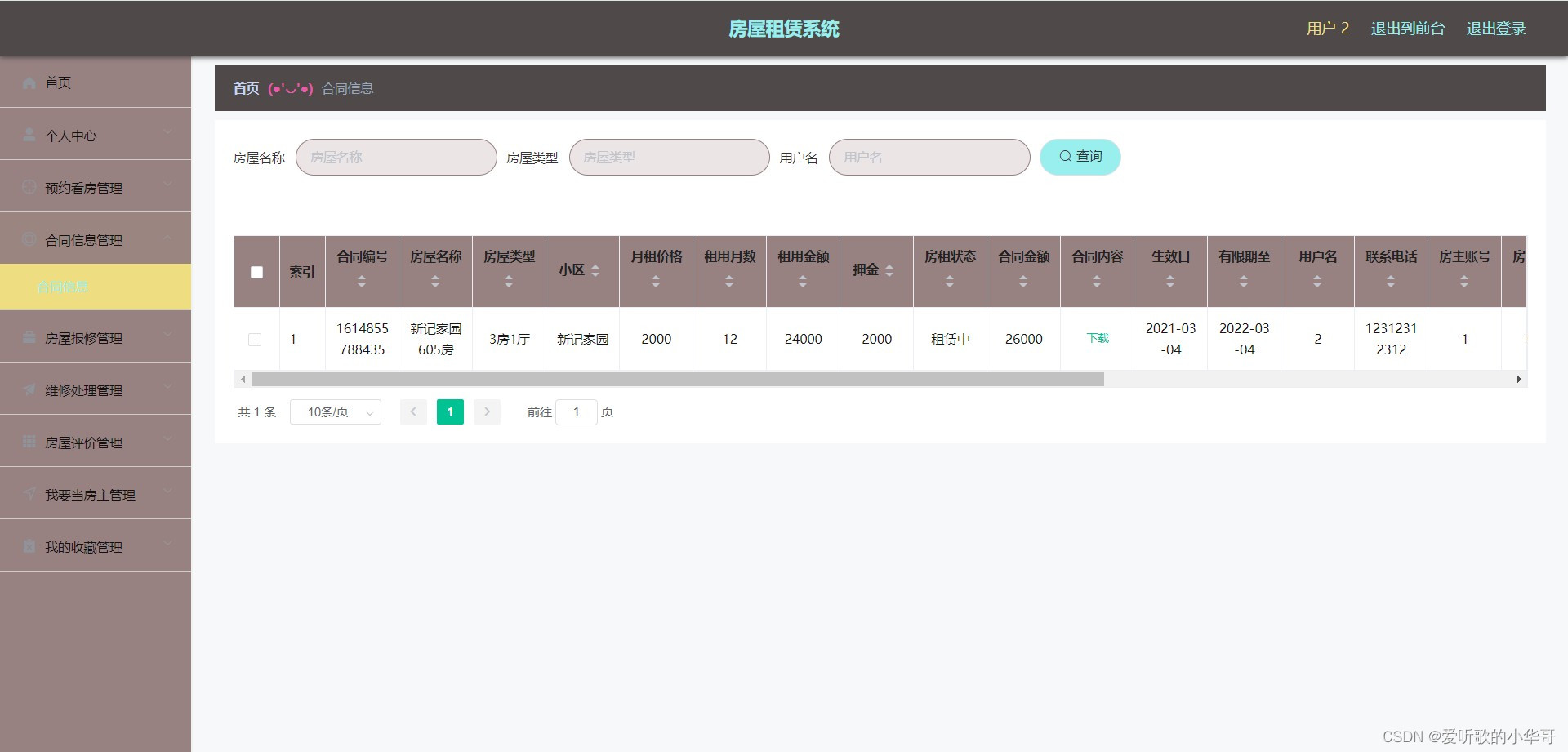Expand the 我要当房主管理 menu

point(167,492)
